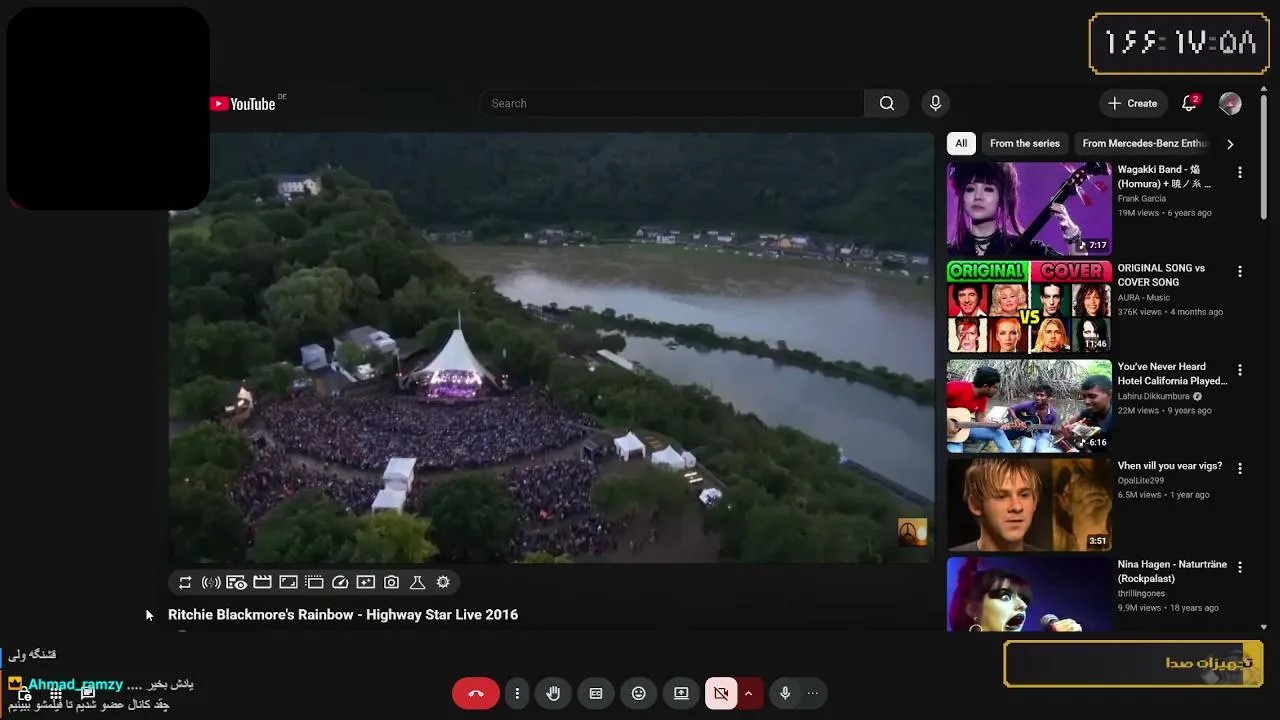This screenshot has width=1280, height=720.
Task: Toggle the loop video tool icon
Action: pos(185,582)
